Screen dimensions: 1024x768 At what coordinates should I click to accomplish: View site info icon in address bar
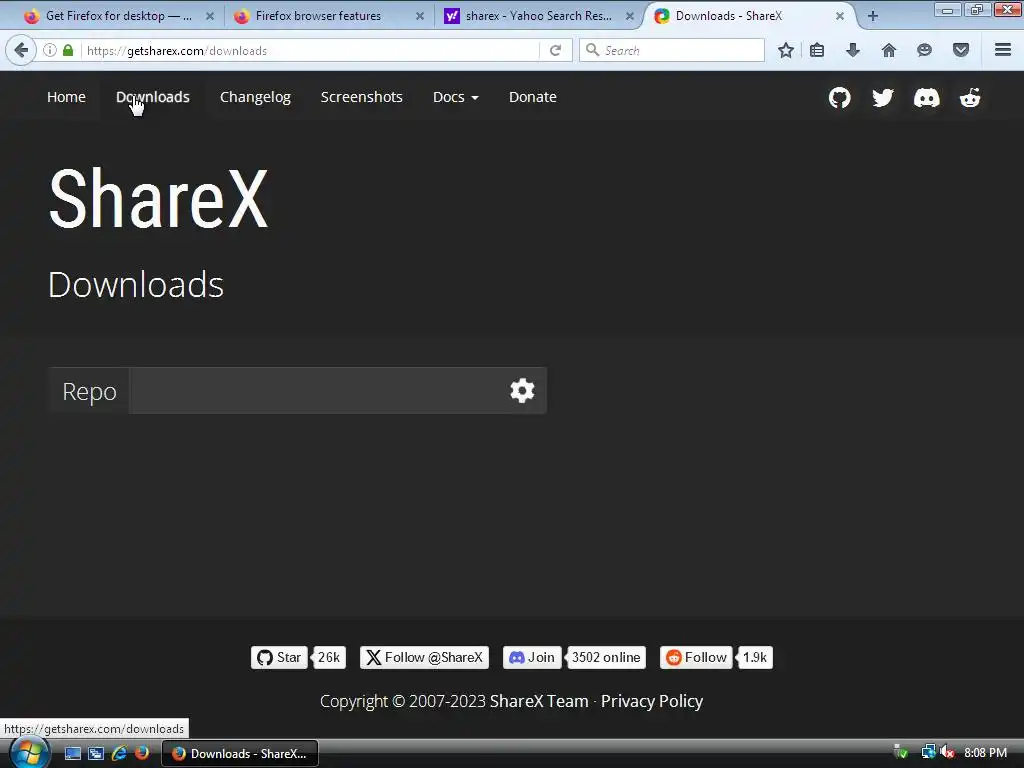click(x=50, y=50)
